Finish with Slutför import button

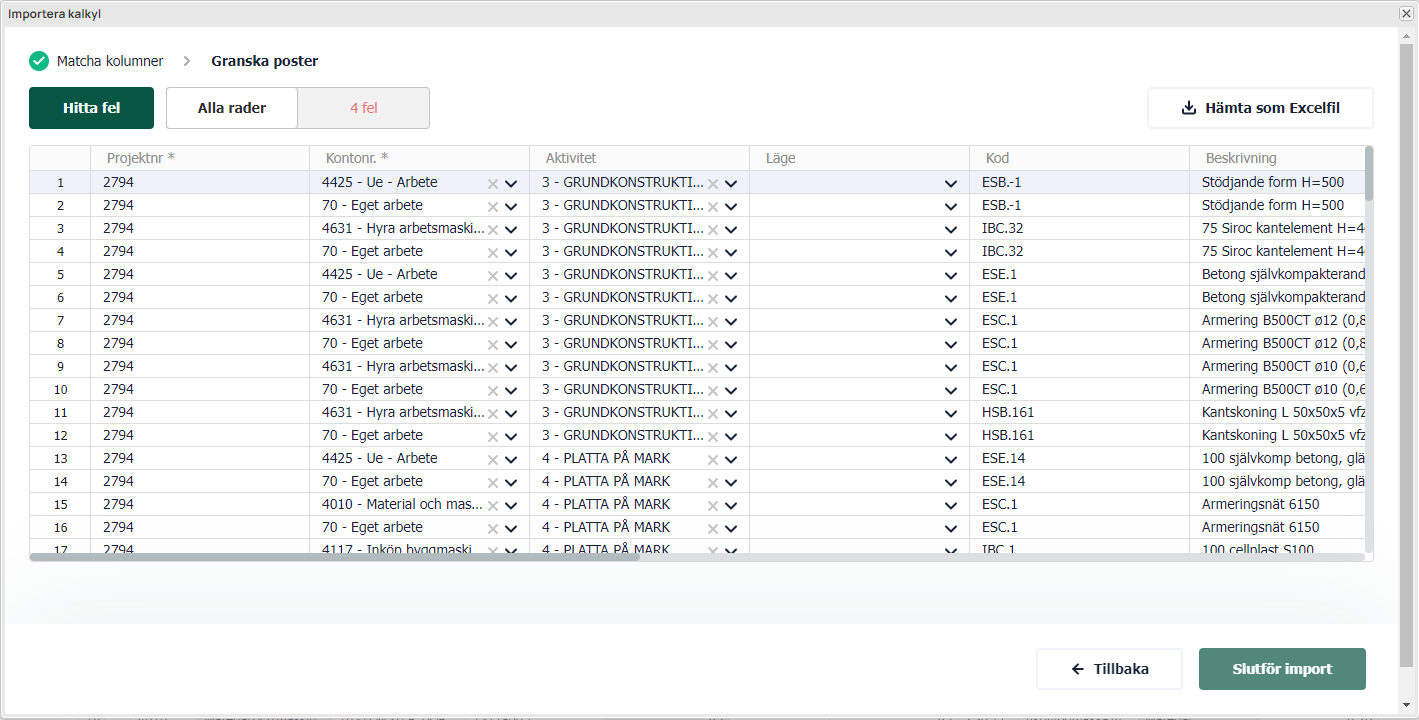coord(1282,669)
